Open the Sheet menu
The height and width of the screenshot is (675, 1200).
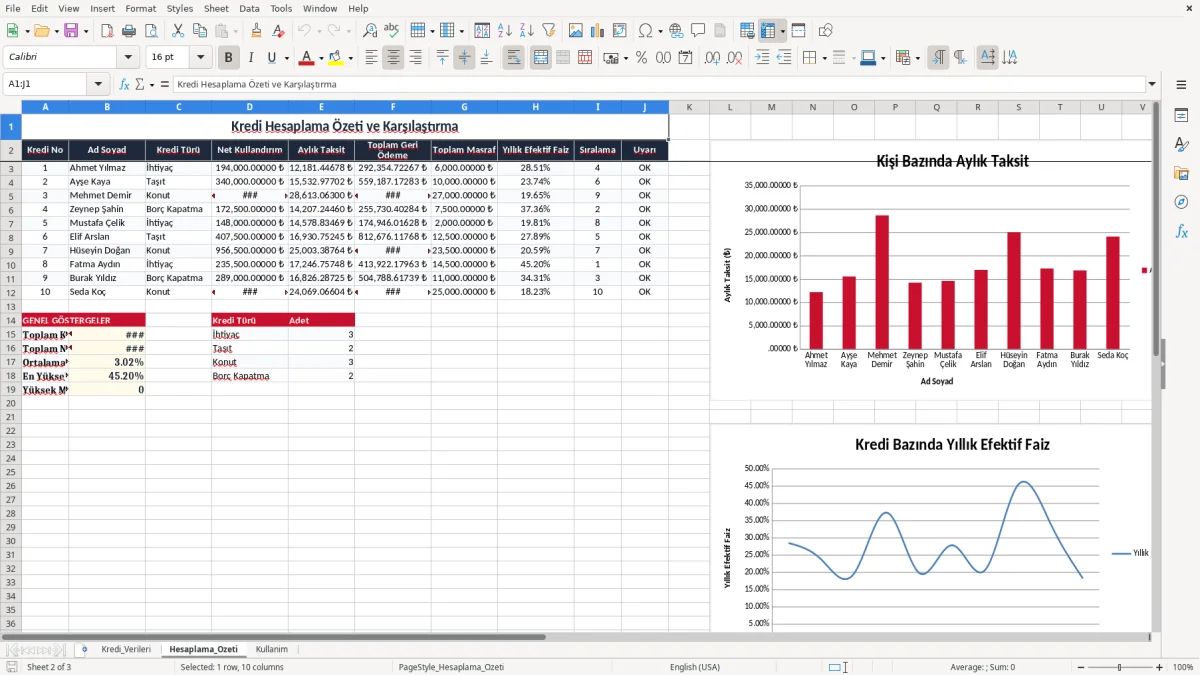(216, 8)
